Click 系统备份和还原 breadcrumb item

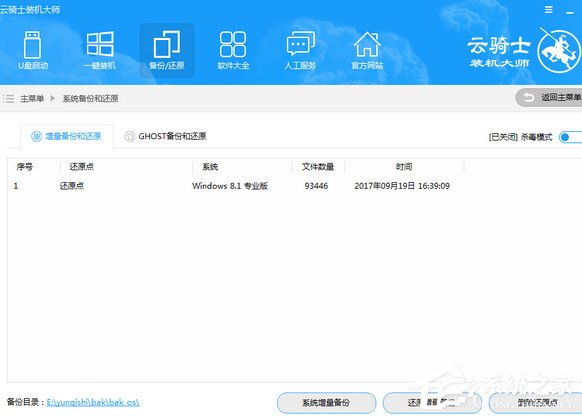(91, 98)
